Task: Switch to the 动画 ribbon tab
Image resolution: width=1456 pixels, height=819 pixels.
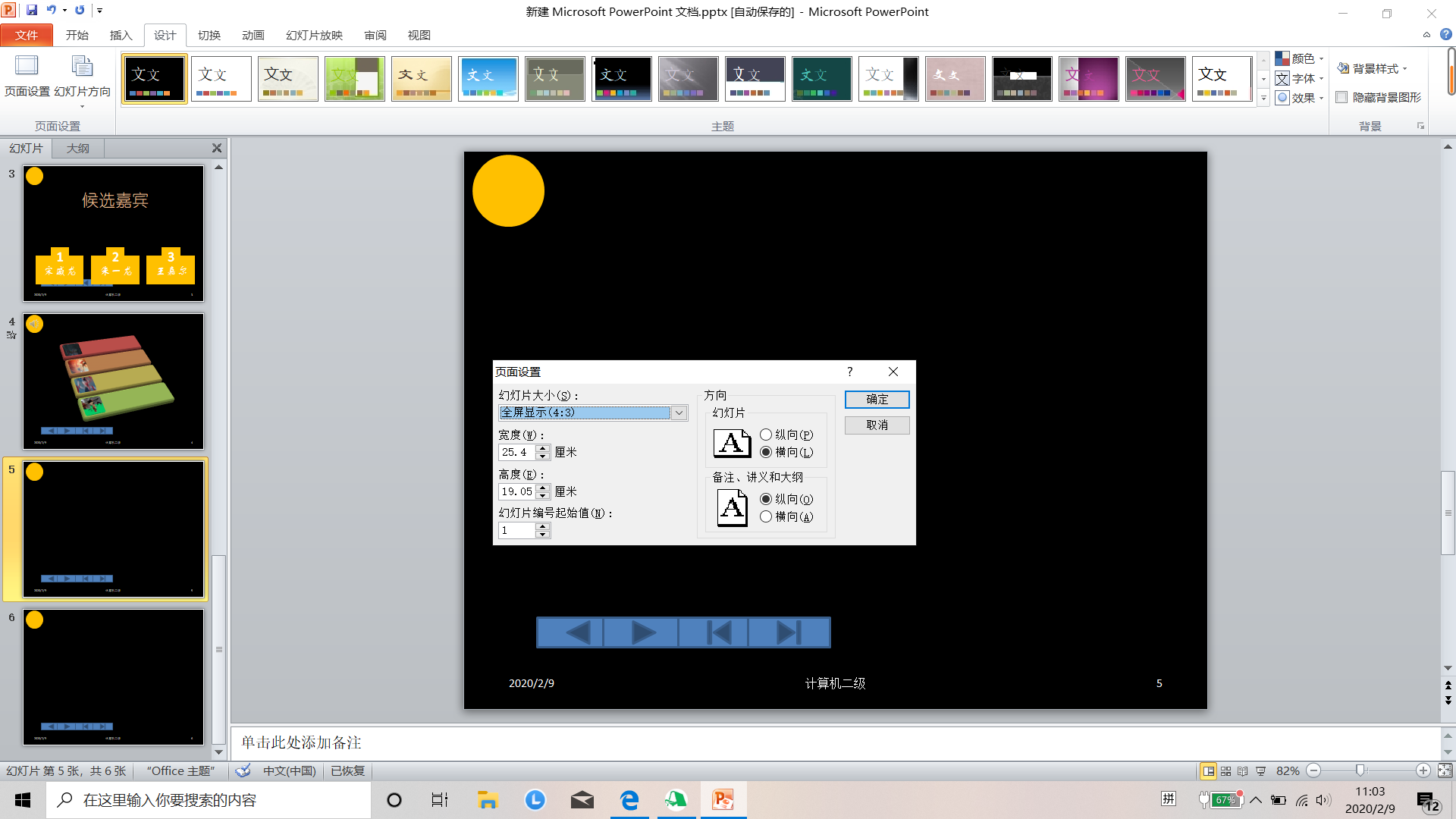Action: (x=253, y=35)
